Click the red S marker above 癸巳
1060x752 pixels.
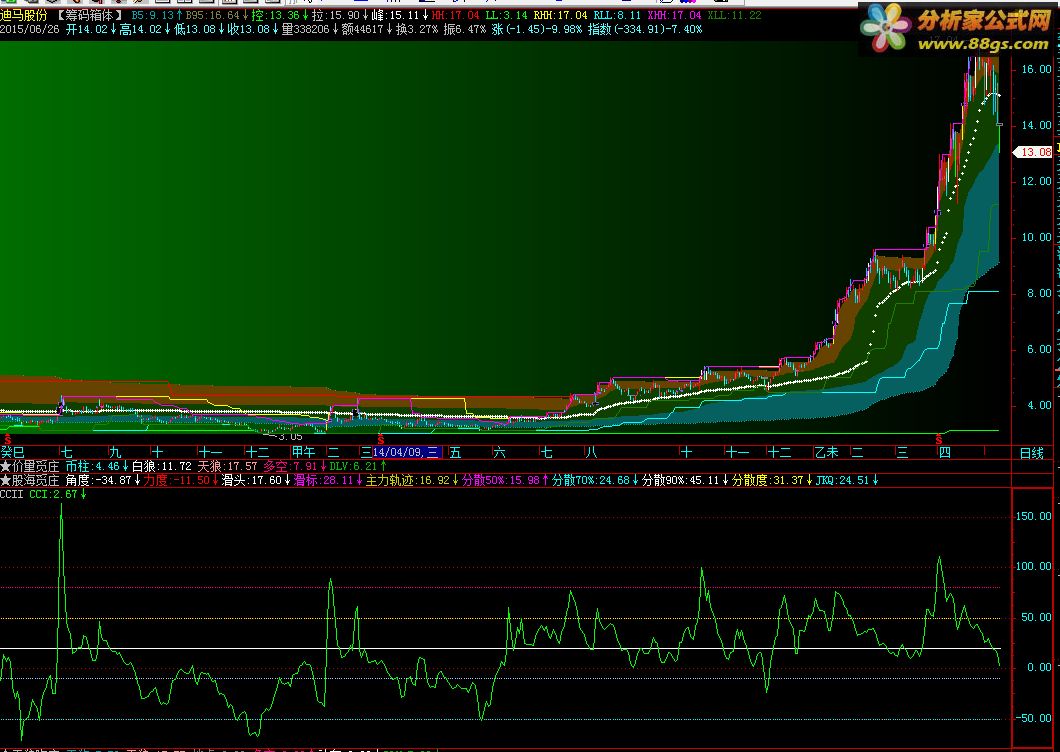tap(8, 440)
